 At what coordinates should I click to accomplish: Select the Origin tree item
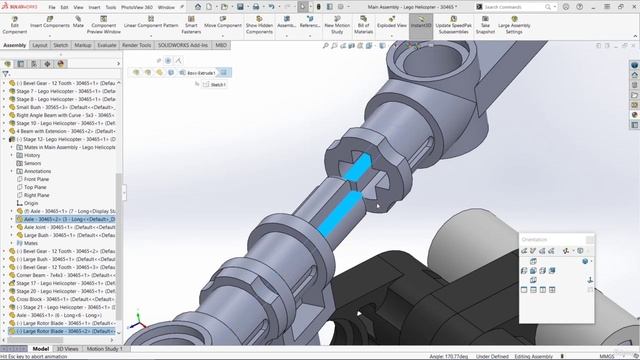coord(27,203)
